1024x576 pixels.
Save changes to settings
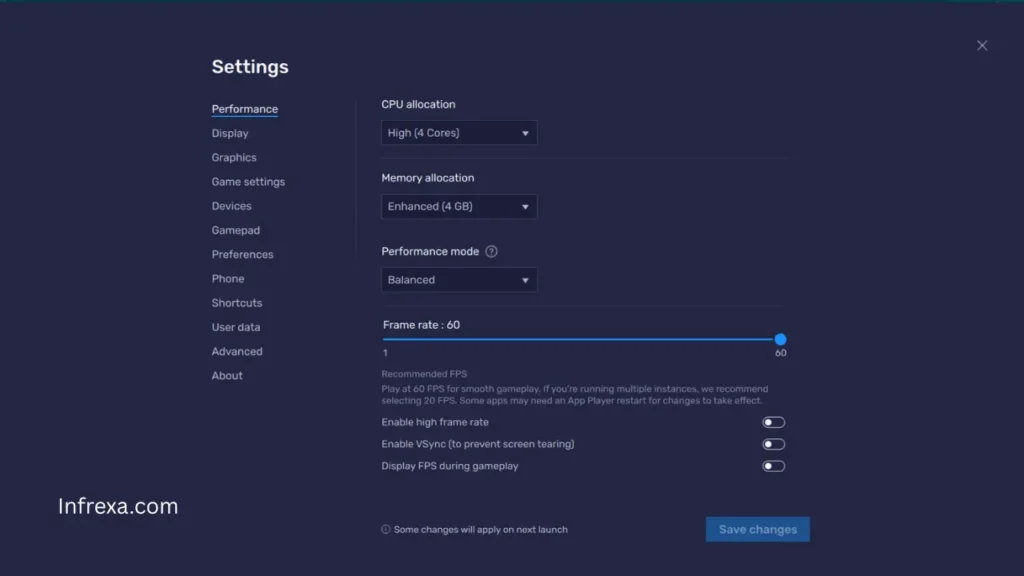point(757,529)
